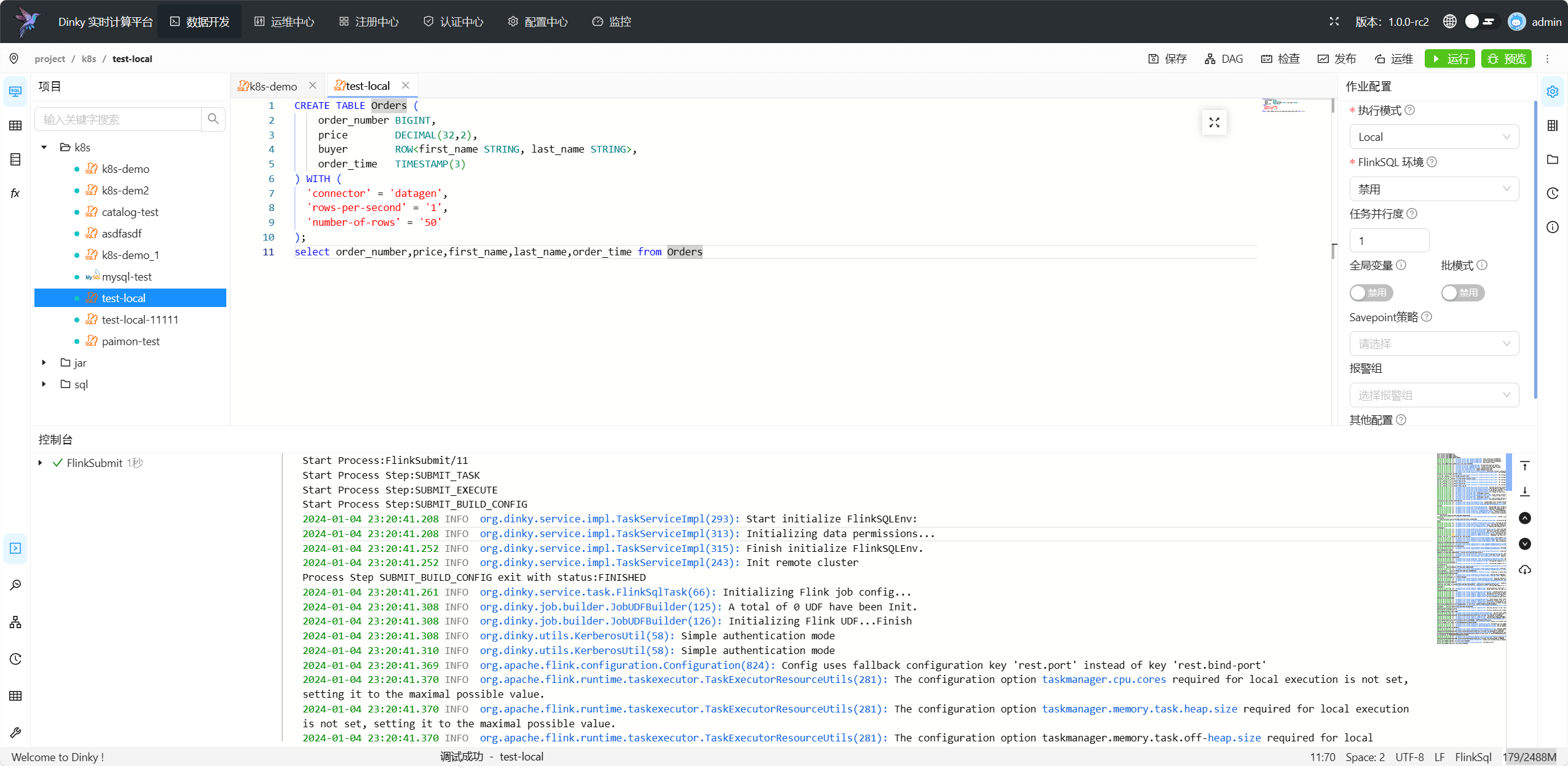Viewport: 1568px width, 766px height.
Task: Open the right sidebar job info icon
Action: (x=1553, y=227)
